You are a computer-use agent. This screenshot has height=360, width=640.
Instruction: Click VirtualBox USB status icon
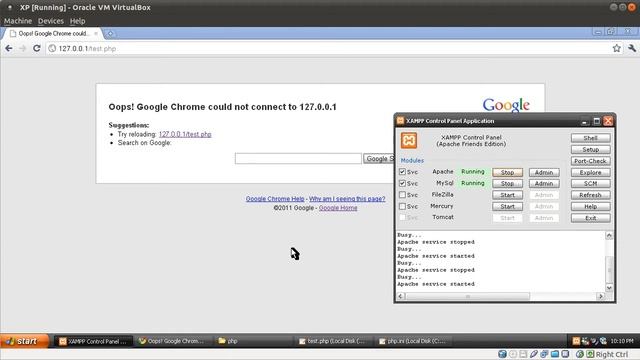click(534, 354)
